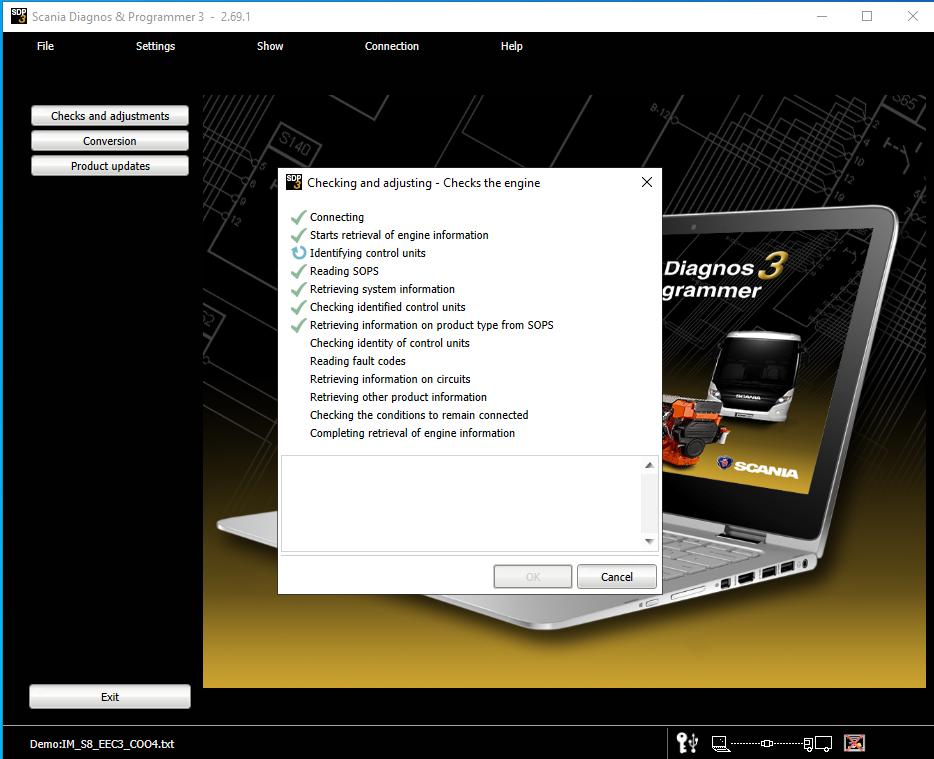The width and height of the screenshot is (934, 759).
Task: Click the scroll down arrow in message box
Action: tap(650, 542)
